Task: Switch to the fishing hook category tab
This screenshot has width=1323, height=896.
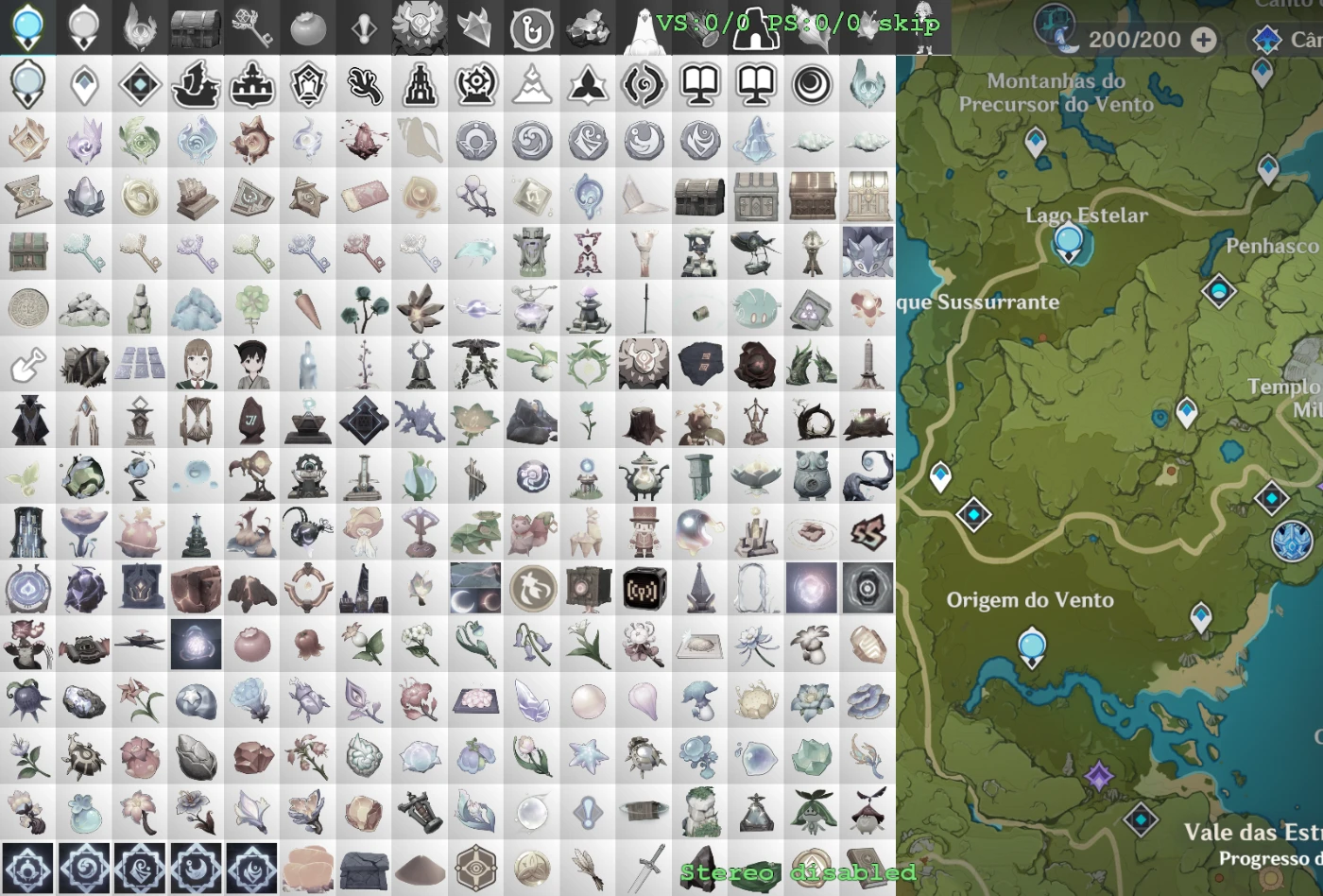Action: coord(531,29)
